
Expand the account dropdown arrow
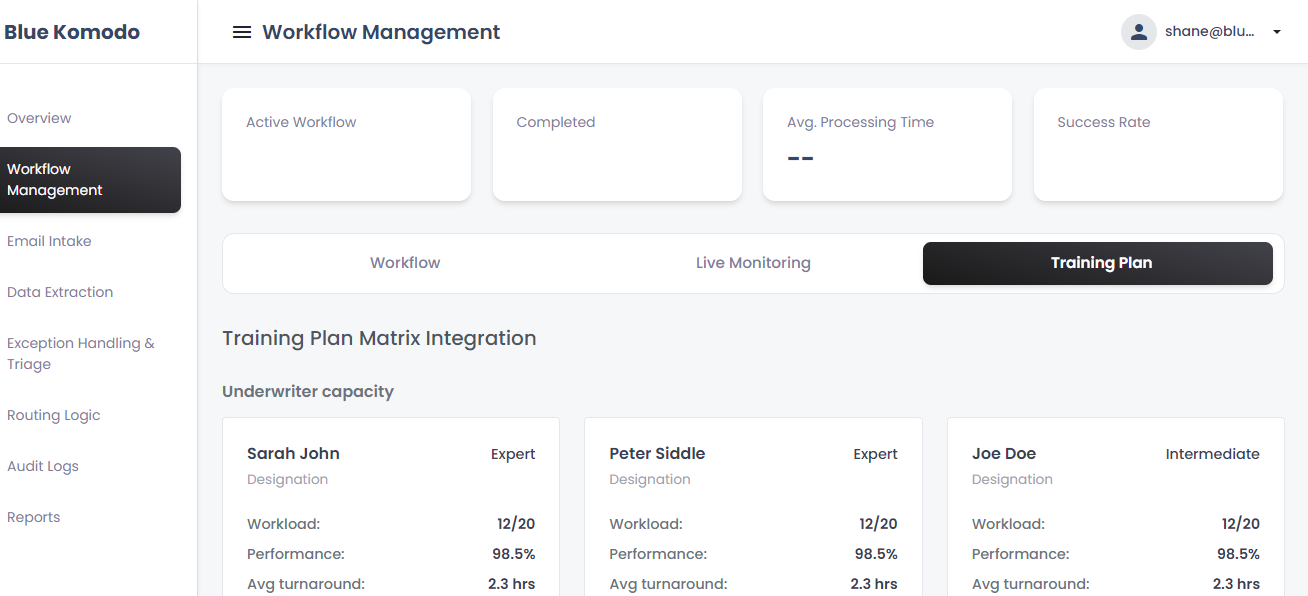click(x=1276, y=32)
